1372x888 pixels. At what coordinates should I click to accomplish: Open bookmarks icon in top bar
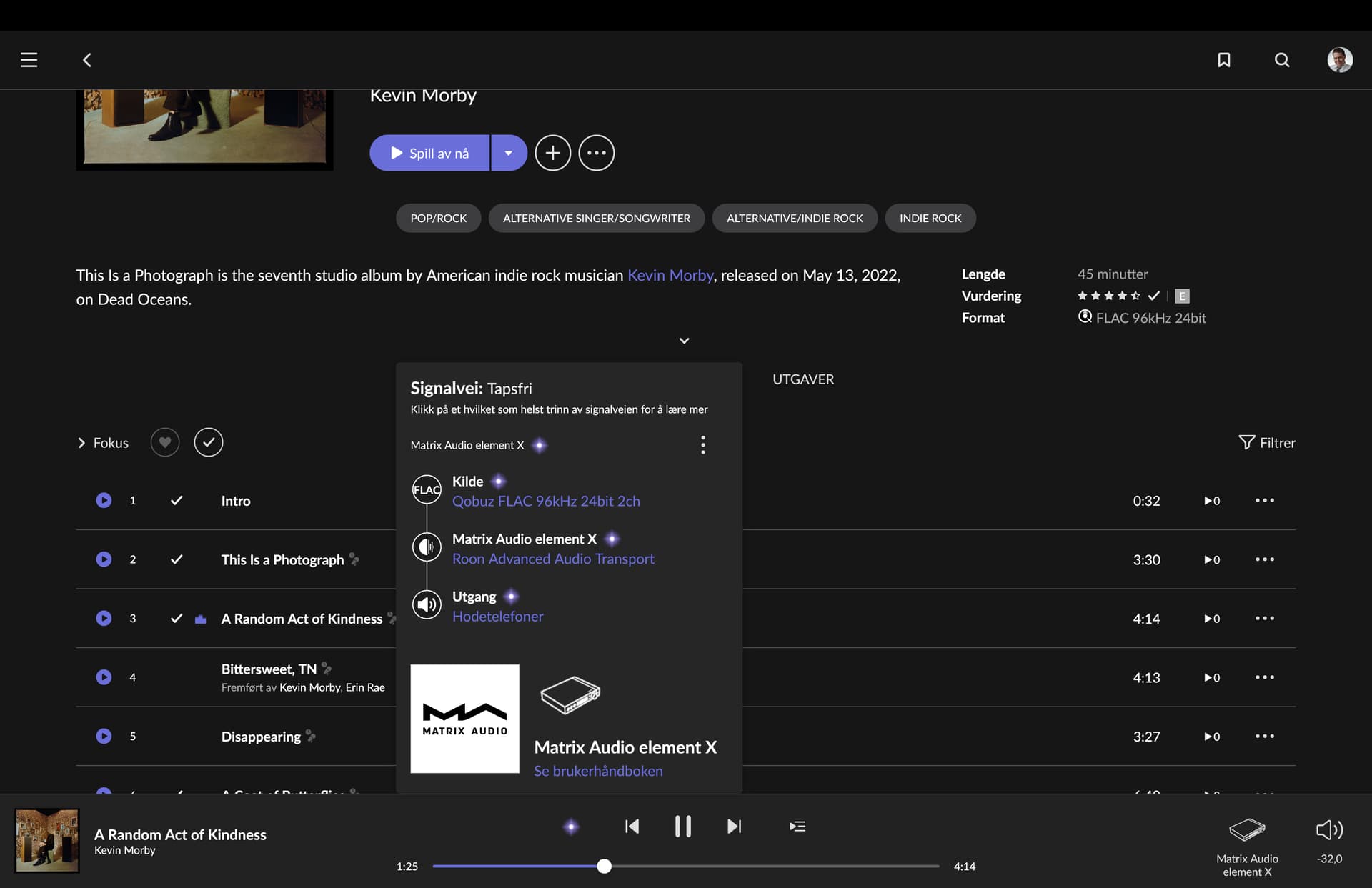click(x=1224, y=60)
